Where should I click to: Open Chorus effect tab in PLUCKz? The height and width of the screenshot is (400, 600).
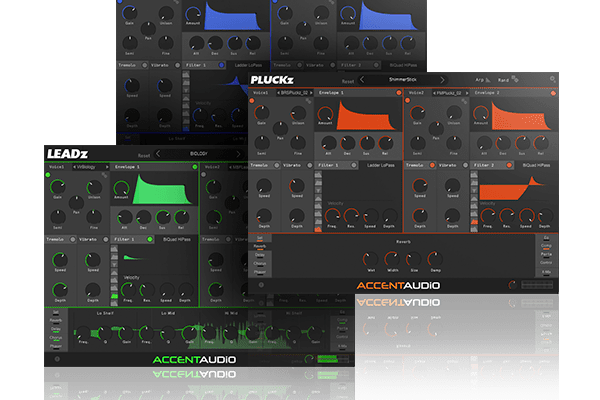click(x=260, y=264)
